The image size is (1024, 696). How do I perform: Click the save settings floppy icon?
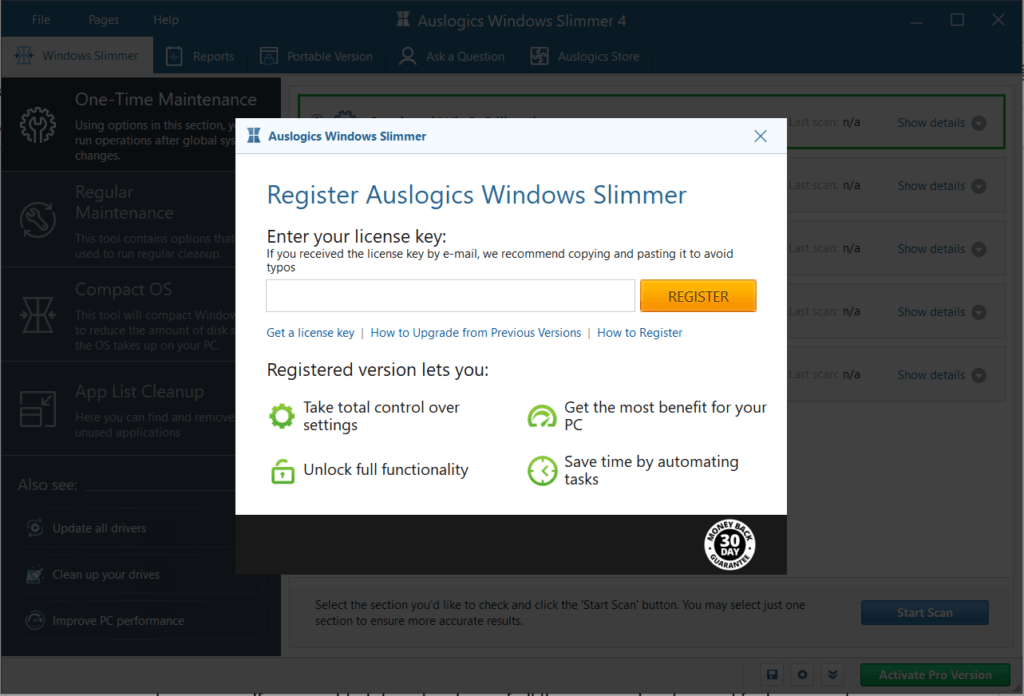tap(772, 675)
